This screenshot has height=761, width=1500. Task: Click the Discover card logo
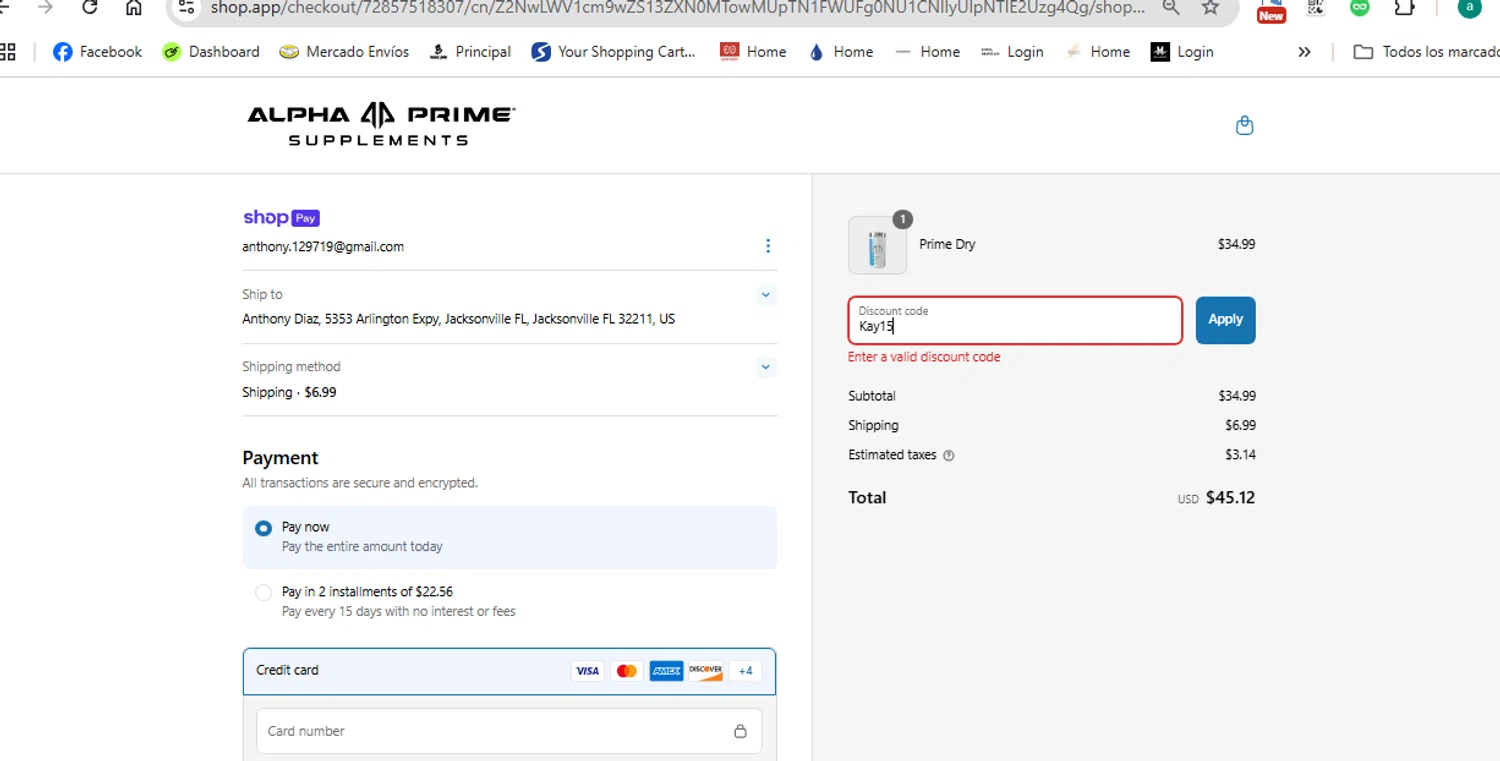[705, 671]
